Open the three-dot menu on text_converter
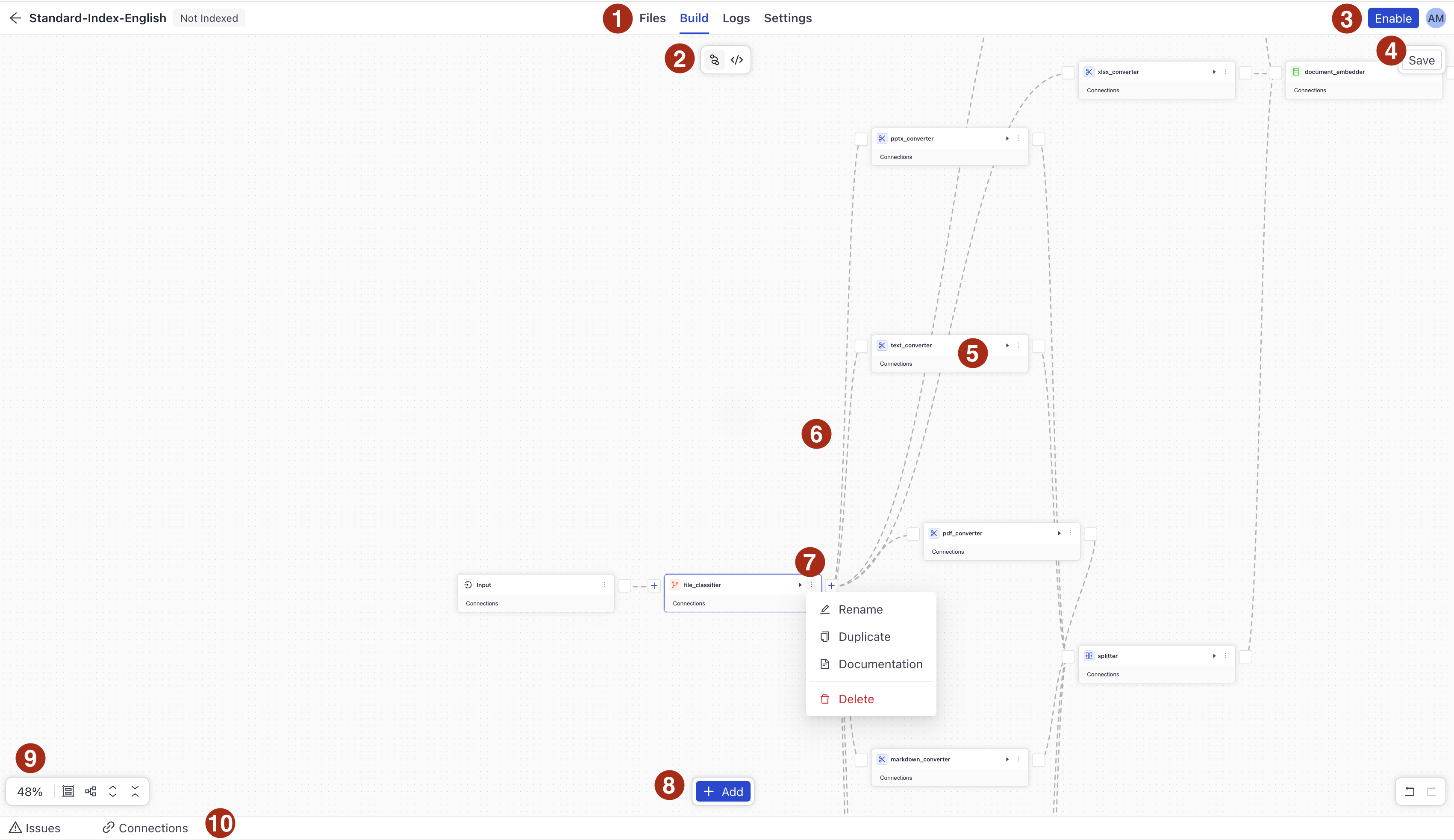 point(1018,345)
